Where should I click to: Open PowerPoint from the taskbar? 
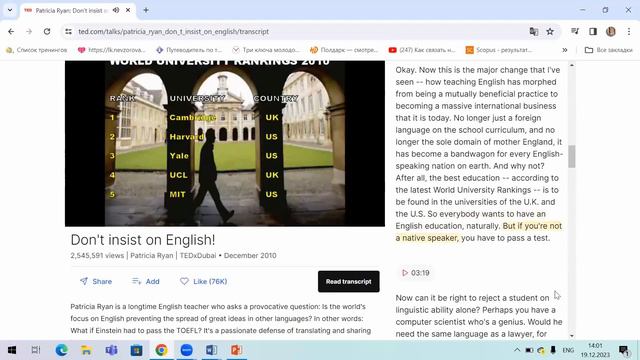(236, 350)
